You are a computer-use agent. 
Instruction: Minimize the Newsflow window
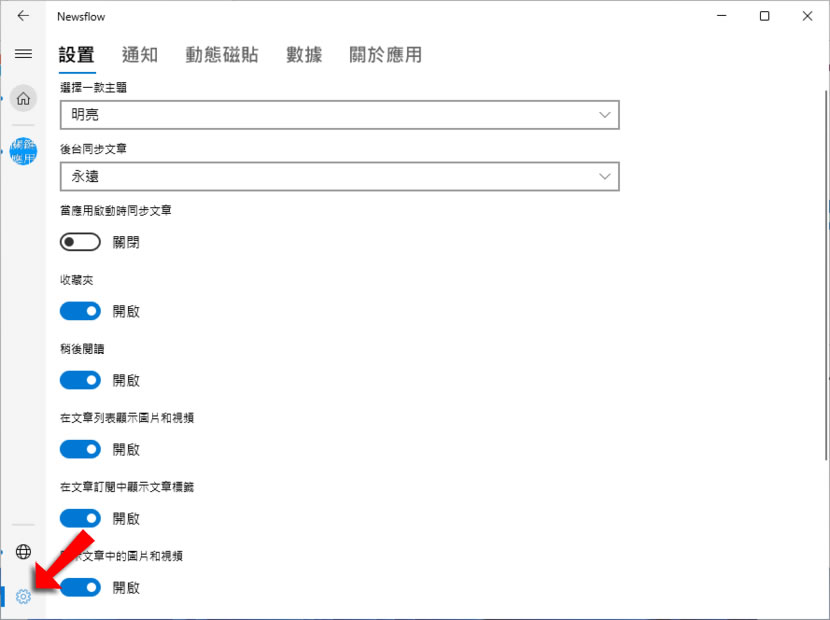click(x=721, y=16)
